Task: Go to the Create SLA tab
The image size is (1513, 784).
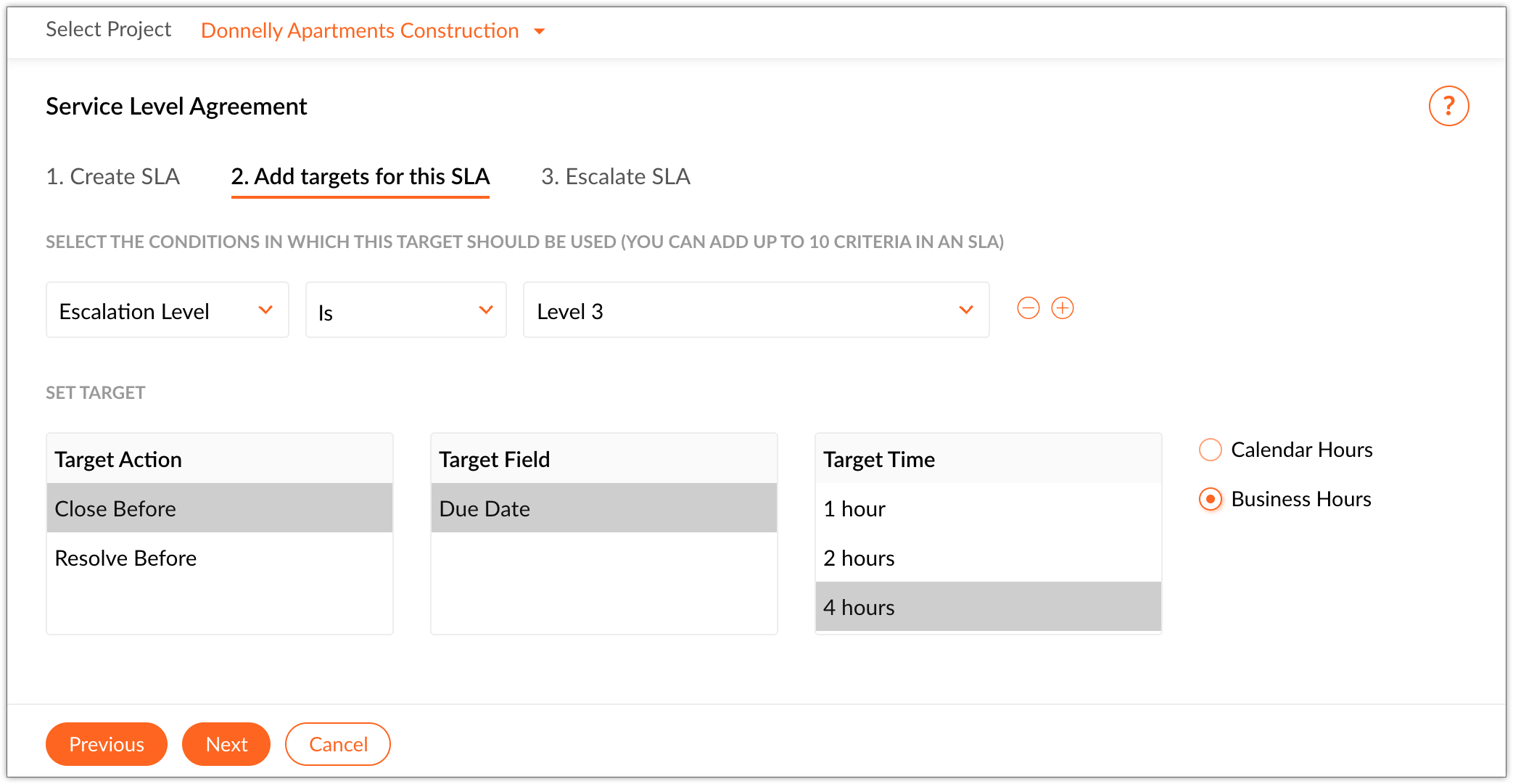Action: tap(112, 176)
